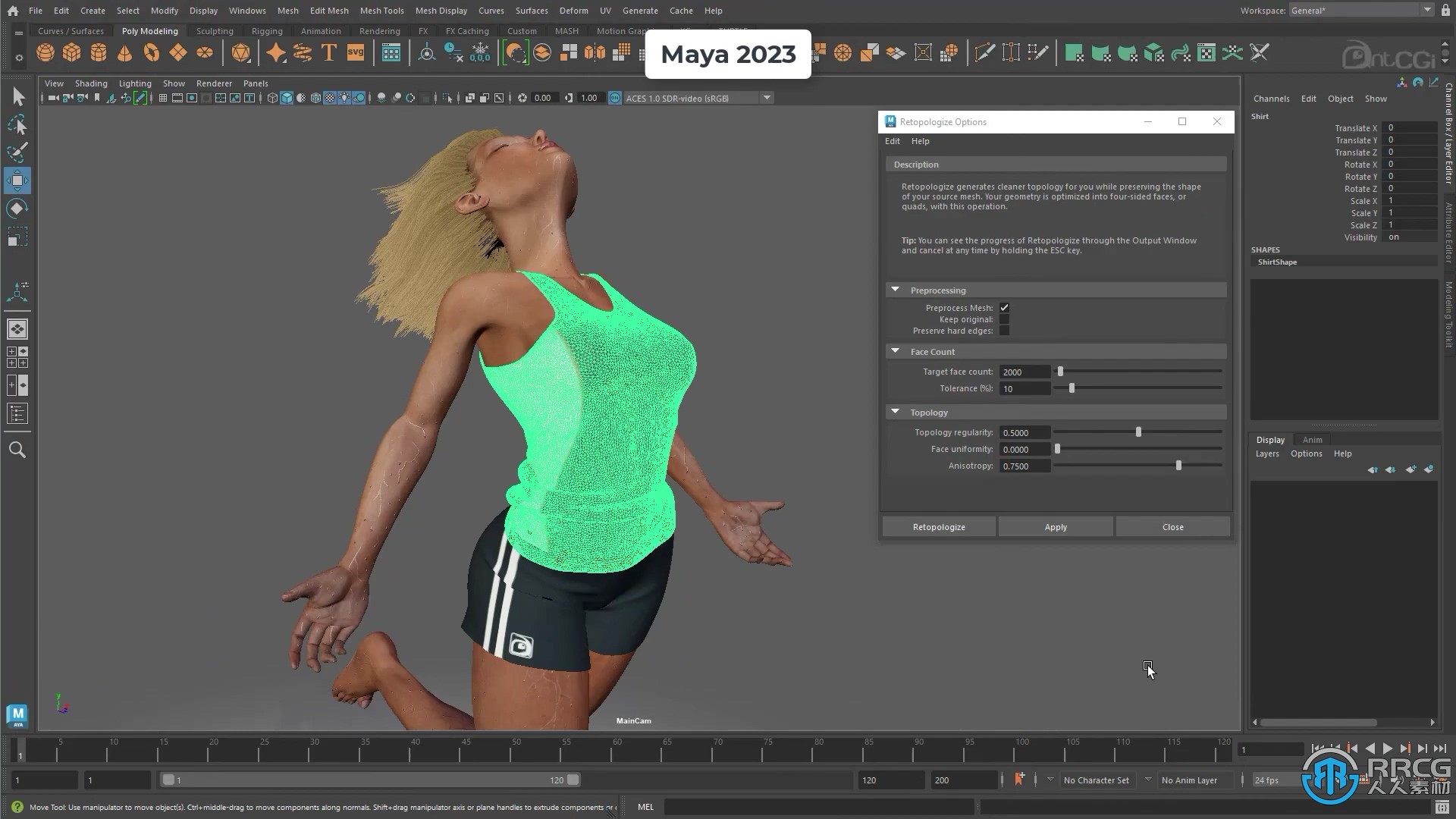Expand the Preprocessing section
1456x819 pixels.
[x=896, y=289]
